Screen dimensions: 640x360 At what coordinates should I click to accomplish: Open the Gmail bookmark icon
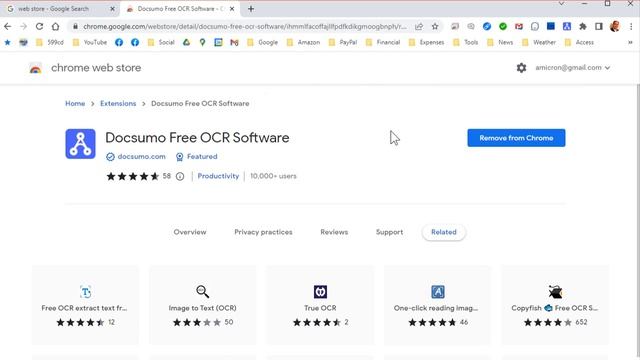click(234, 42)
